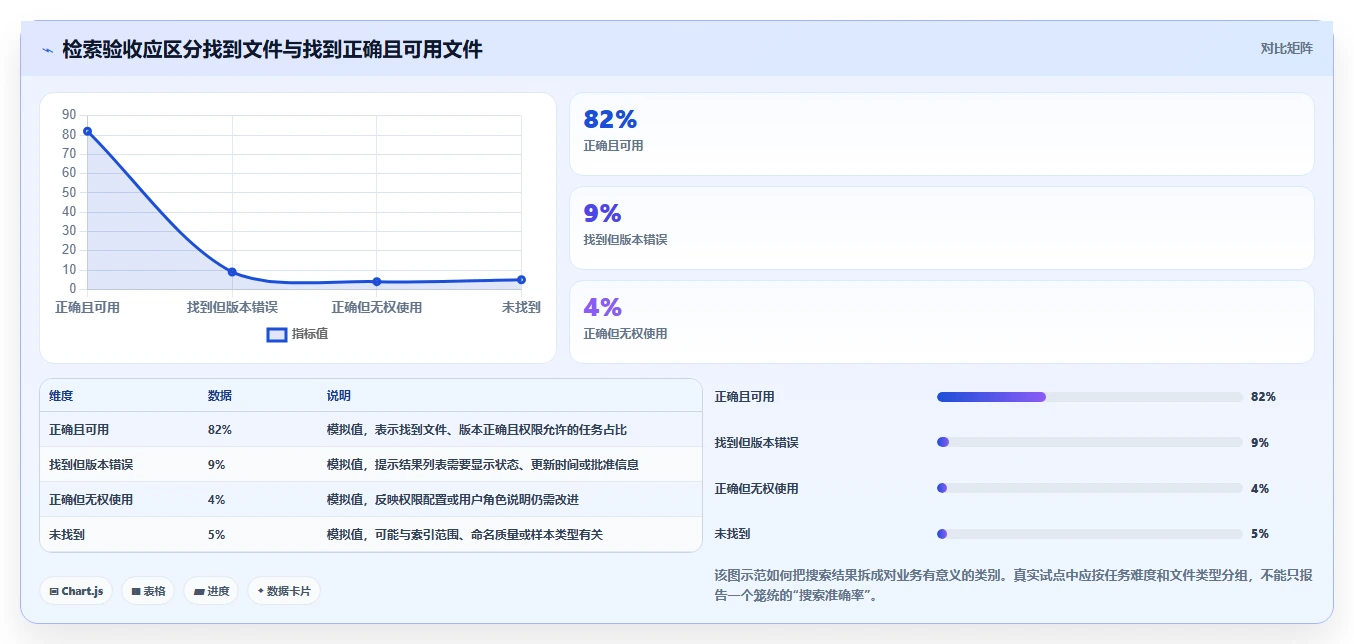Toggle the 指标值 legend swatch
Screen dimensions: 1354x644
277,334
